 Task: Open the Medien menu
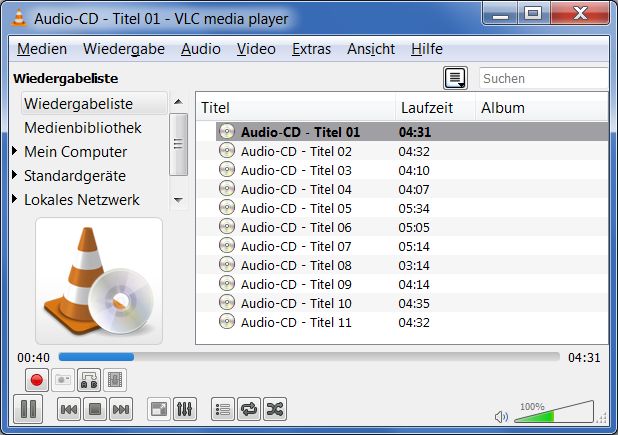point(42,49)
